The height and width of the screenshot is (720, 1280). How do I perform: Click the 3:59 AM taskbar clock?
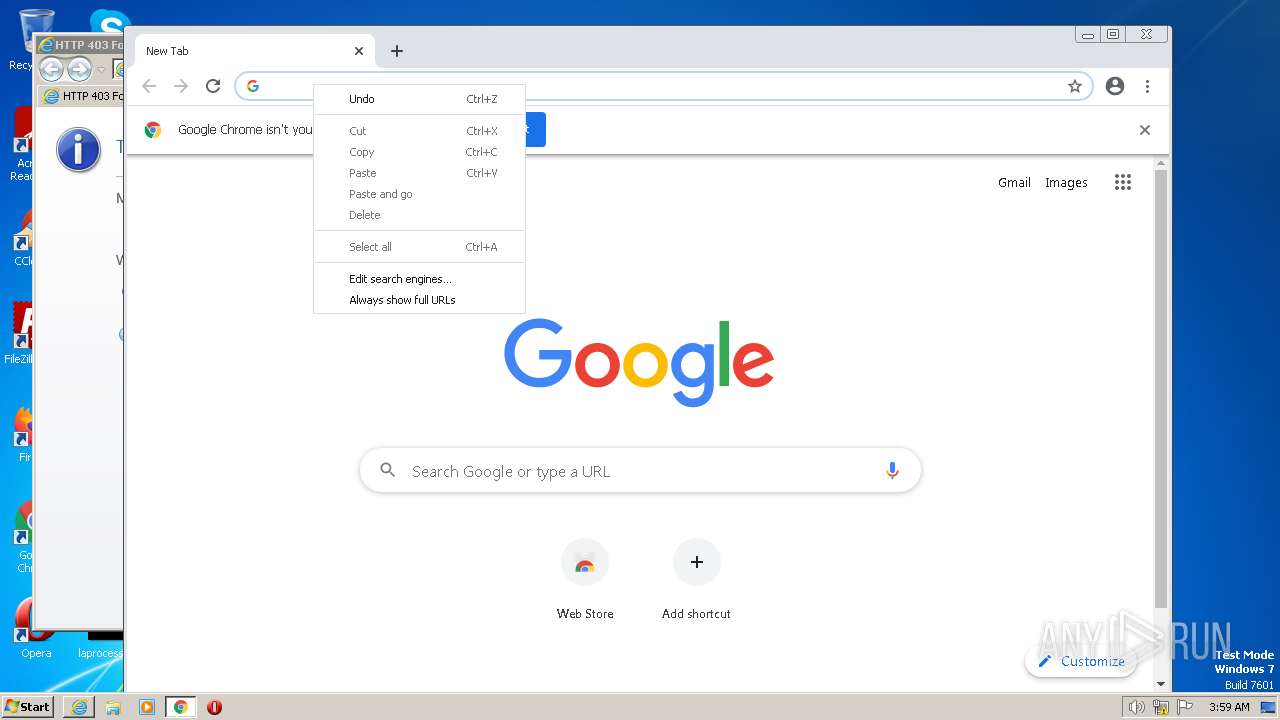click(x=1229, y=707)
